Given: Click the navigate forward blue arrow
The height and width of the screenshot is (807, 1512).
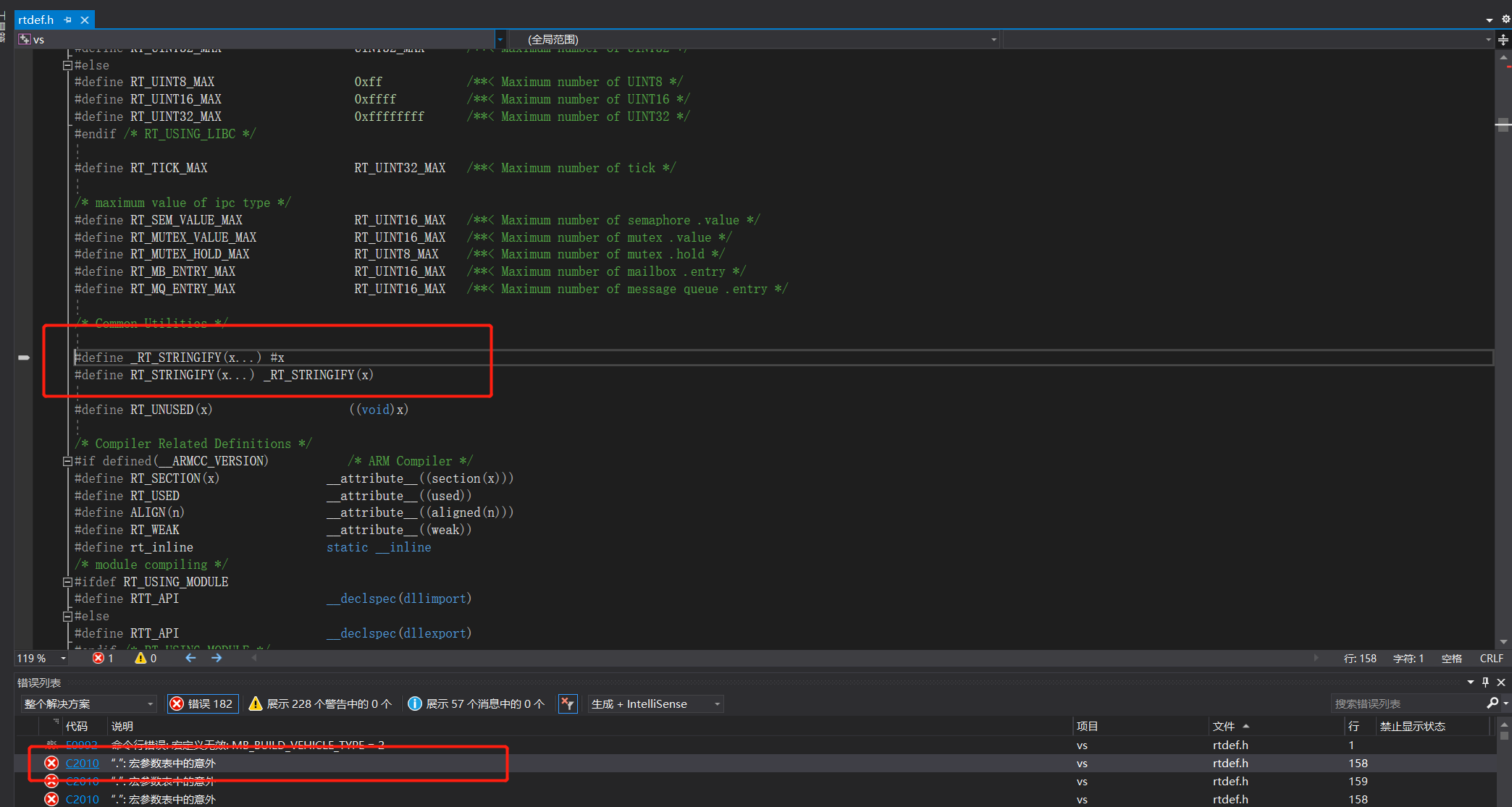Looking at the screenshot, I should click(216, 658).
